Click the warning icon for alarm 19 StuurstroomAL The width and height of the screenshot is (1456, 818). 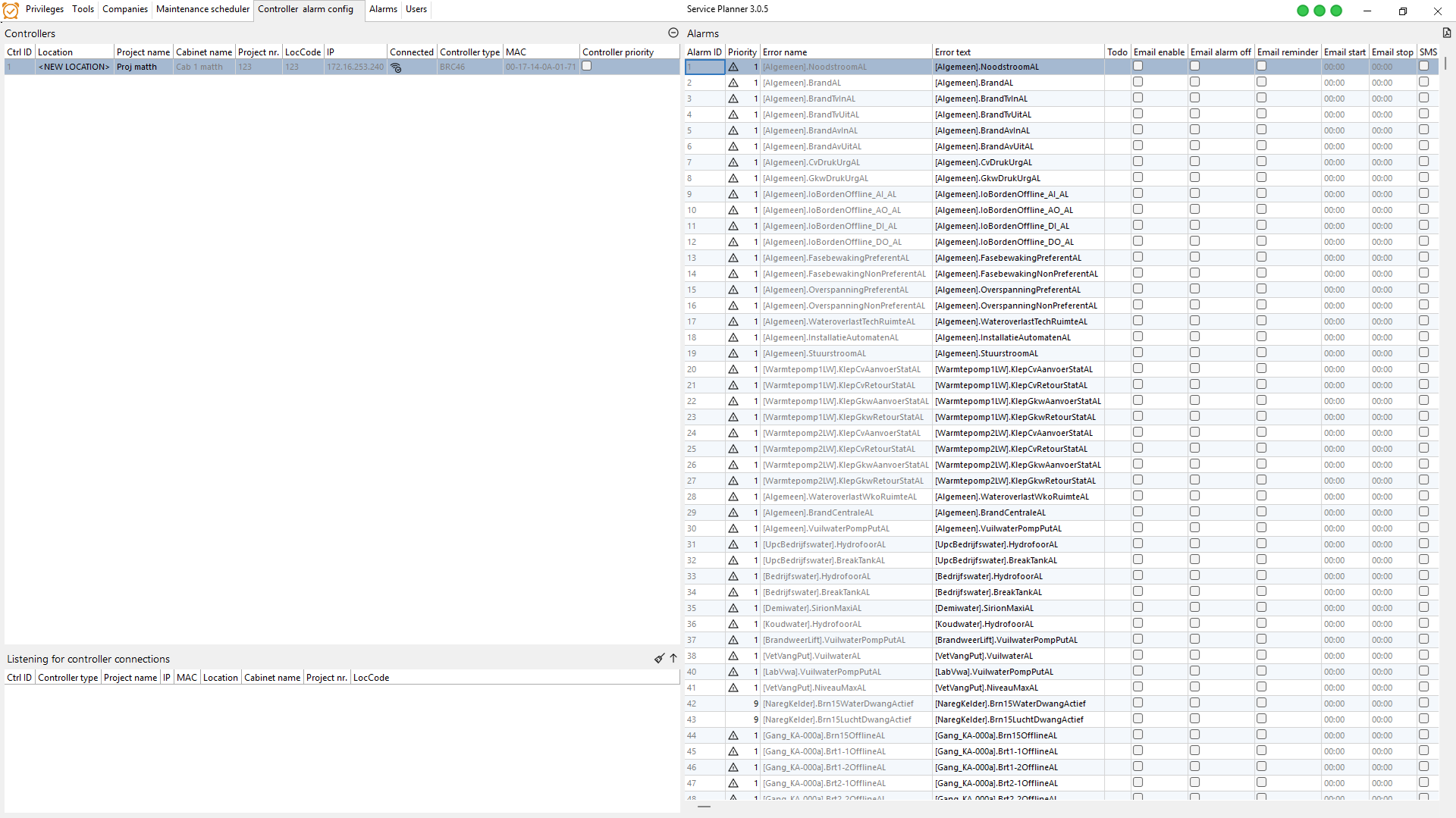733,353
